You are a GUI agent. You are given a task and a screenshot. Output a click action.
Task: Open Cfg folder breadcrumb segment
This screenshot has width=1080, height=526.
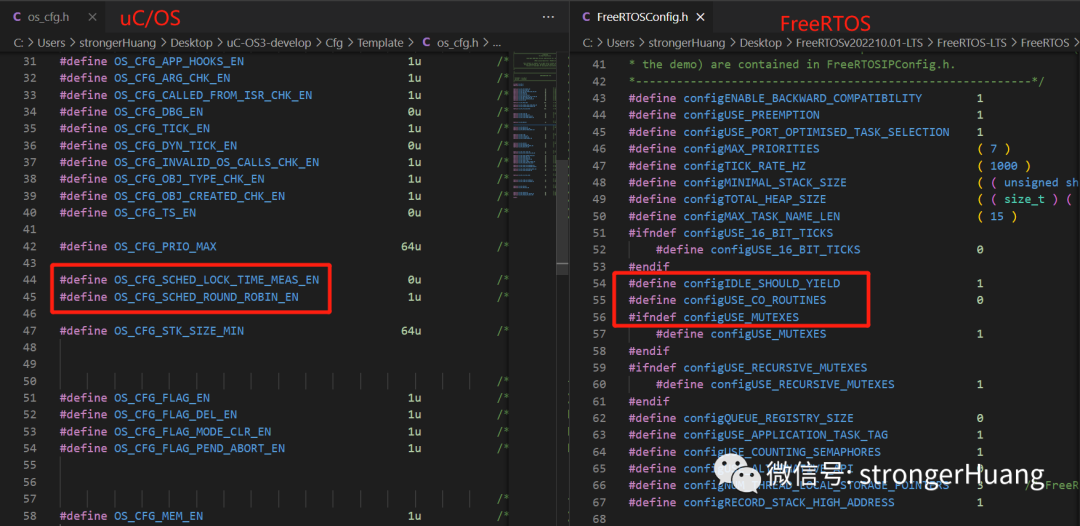(x=334, y=43)
